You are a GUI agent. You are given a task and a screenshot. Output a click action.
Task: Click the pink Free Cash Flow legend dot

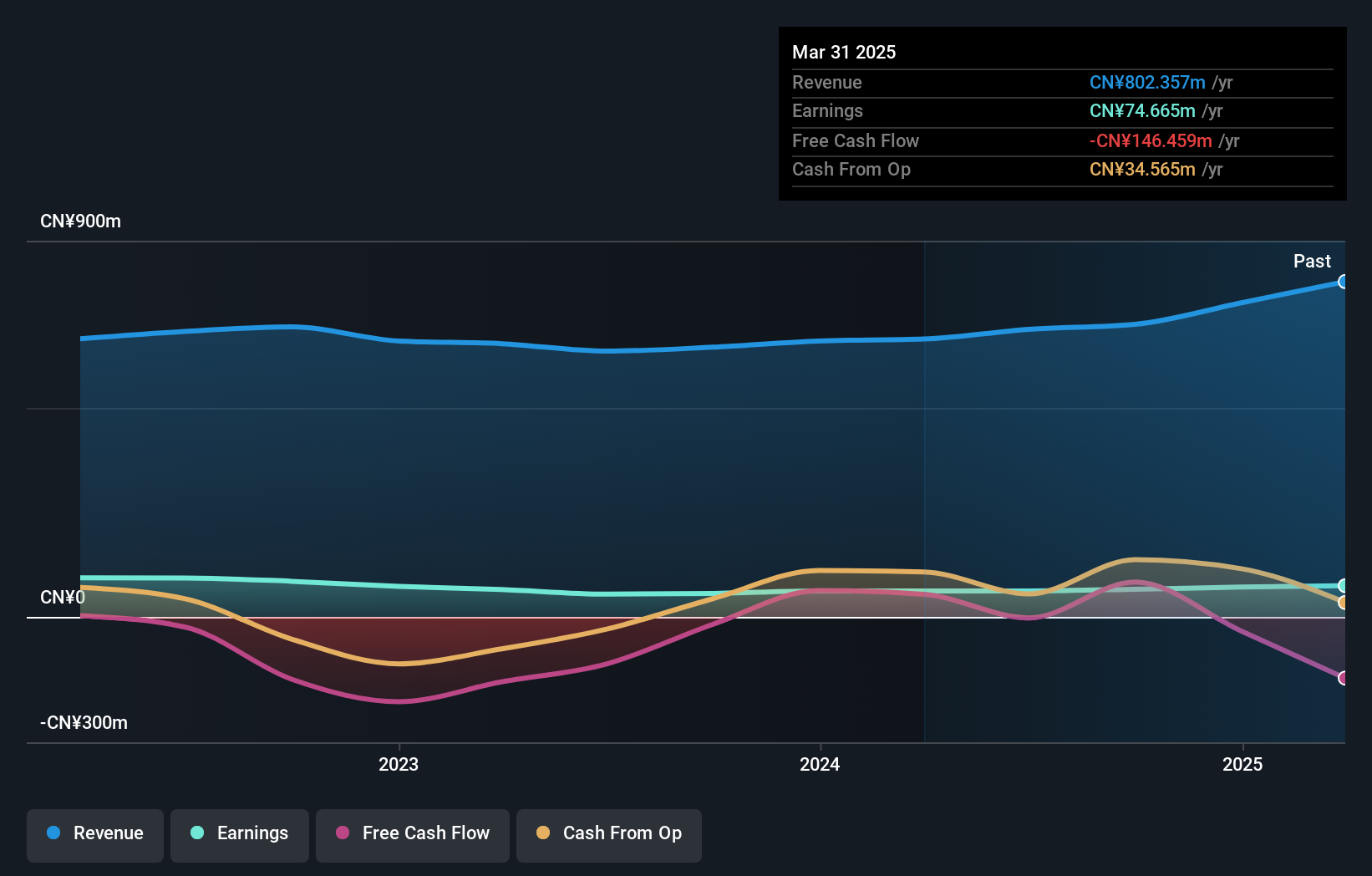[343, 833]
